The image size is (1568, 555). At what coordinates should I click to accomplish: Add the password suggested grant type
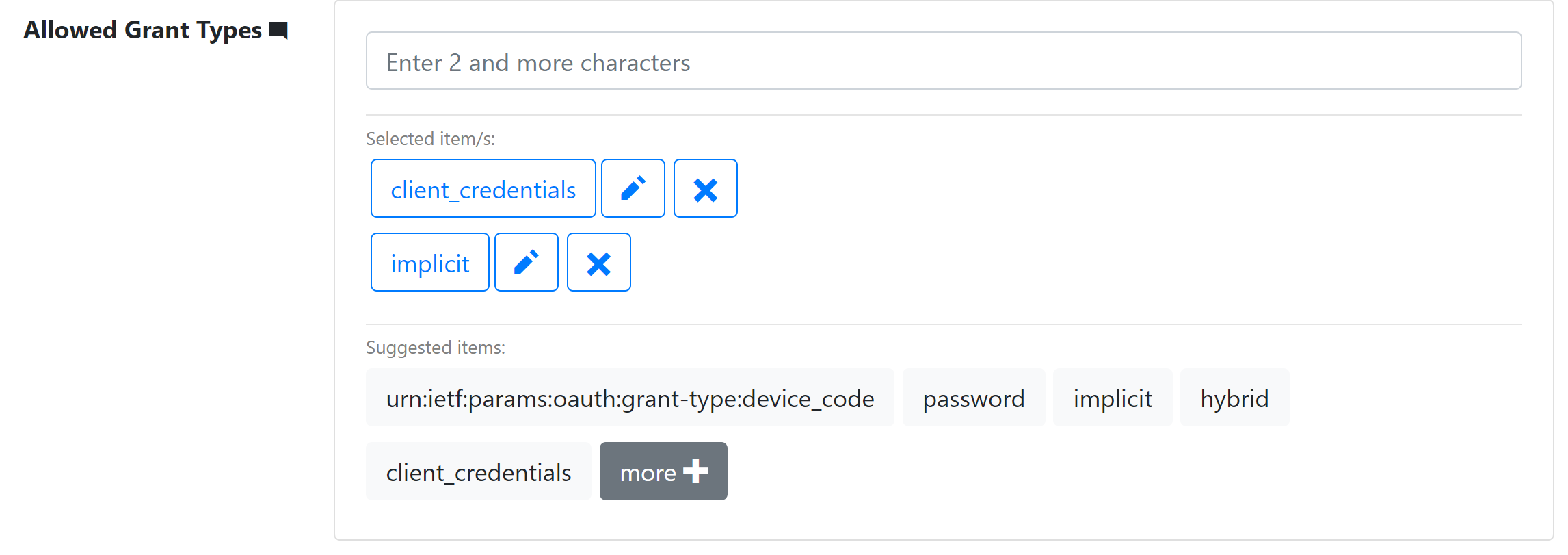(974, 398)
